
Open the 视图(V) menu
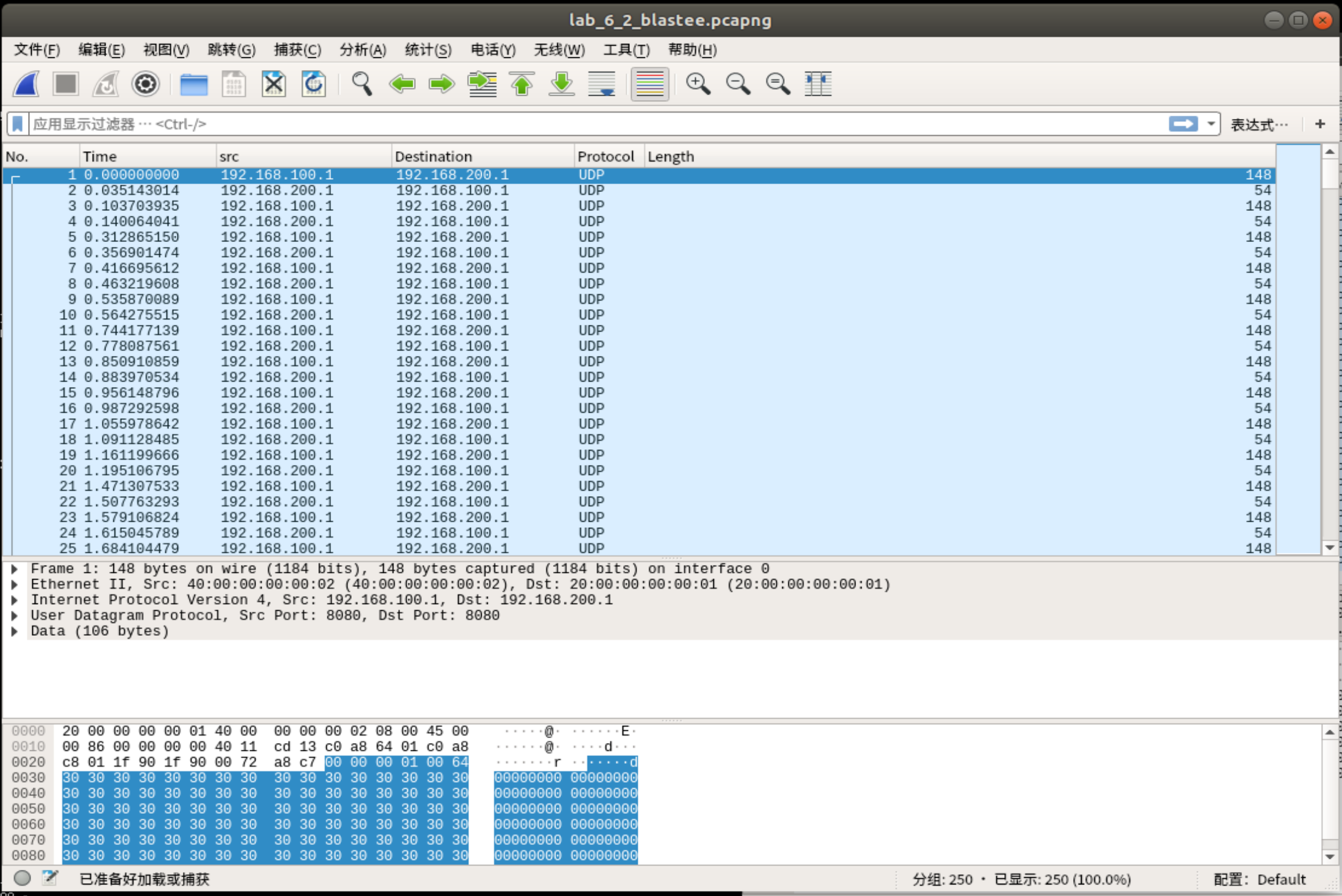tap(166, 50)
